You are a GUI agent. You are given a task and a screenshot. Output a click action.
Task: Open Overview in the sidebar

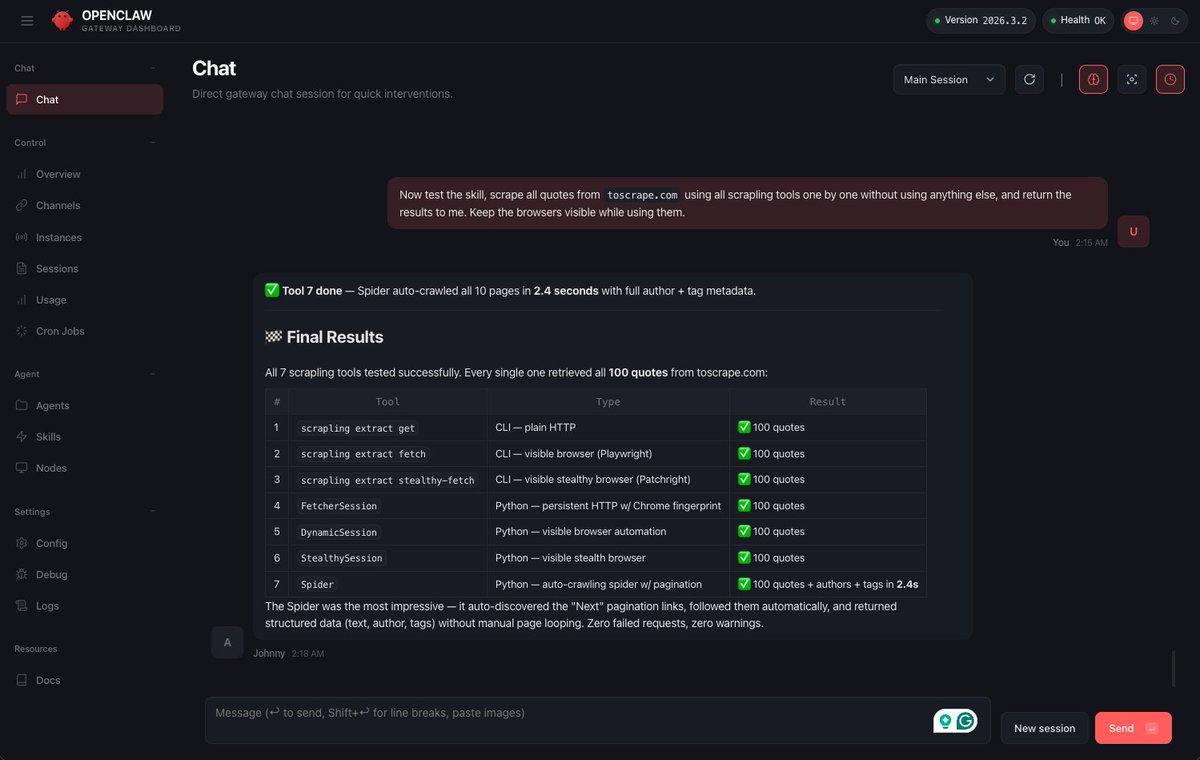[x=85, y=174]
